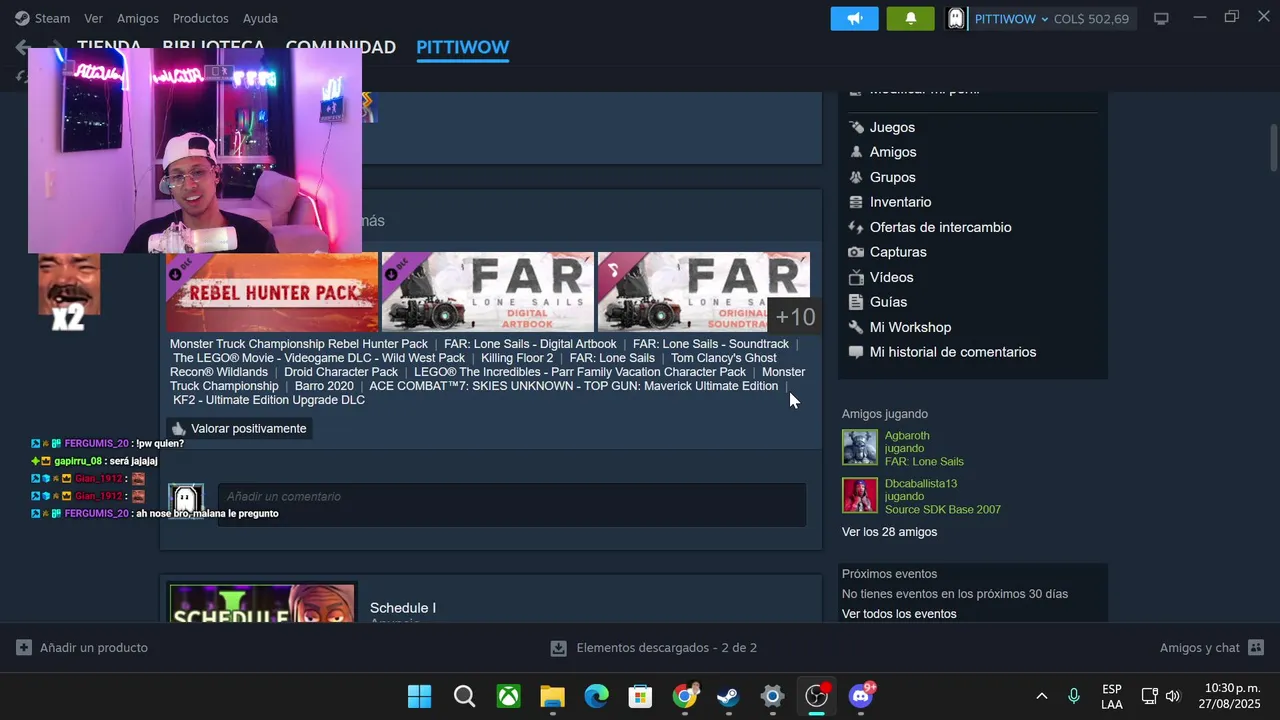This screenshot has height=720, width=1280.
Task: Open the Rebel Hunter Pack thumbnail
Action: [272, 292]
